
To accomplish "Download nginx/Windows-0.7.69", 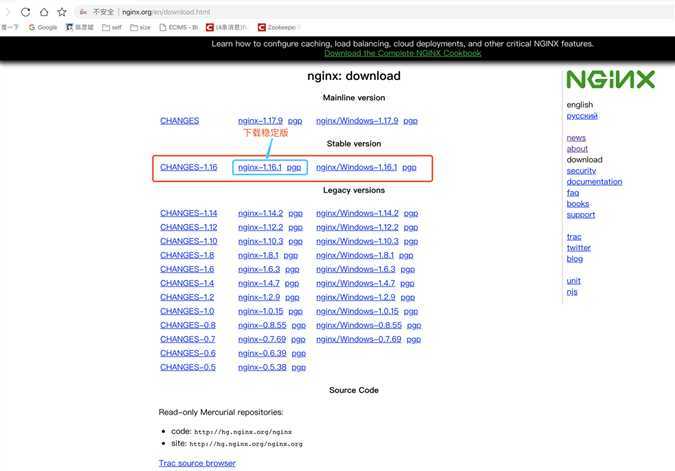I will pos(359,339).
